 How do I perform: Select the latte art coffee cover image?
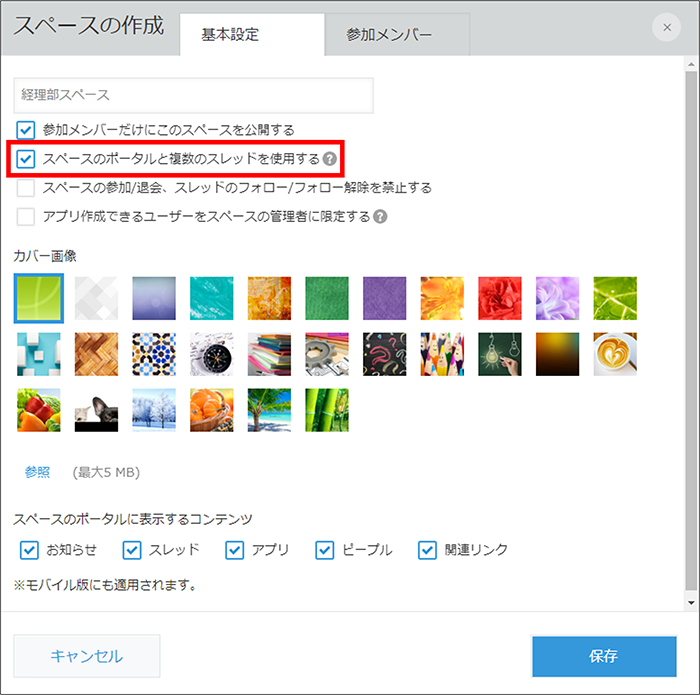tap(615, 354)
